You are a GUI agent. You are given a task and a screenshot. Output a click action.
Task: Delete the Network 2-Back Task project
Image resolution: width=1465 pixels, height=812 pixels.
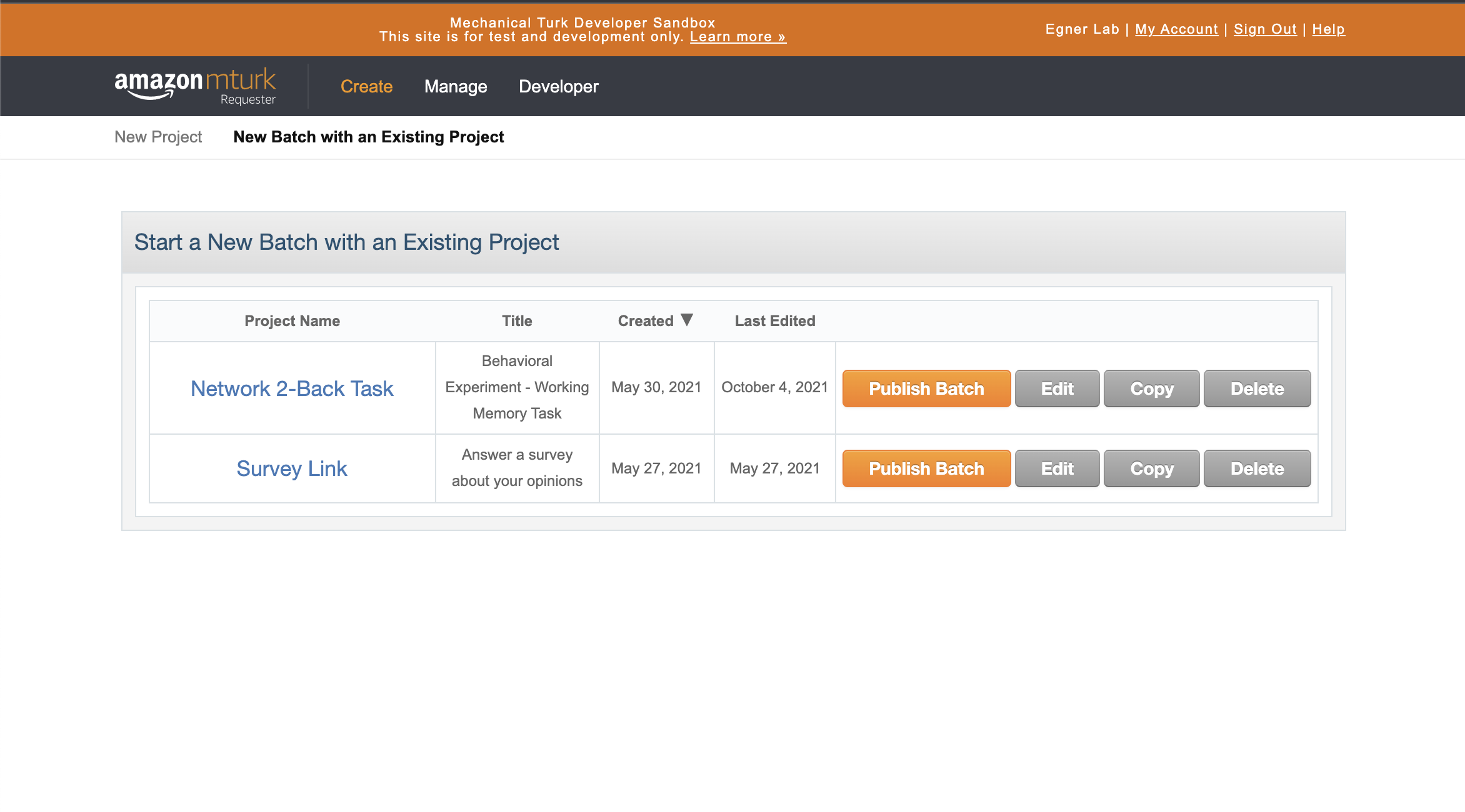pyautogui.click(x=1257, y=389)
